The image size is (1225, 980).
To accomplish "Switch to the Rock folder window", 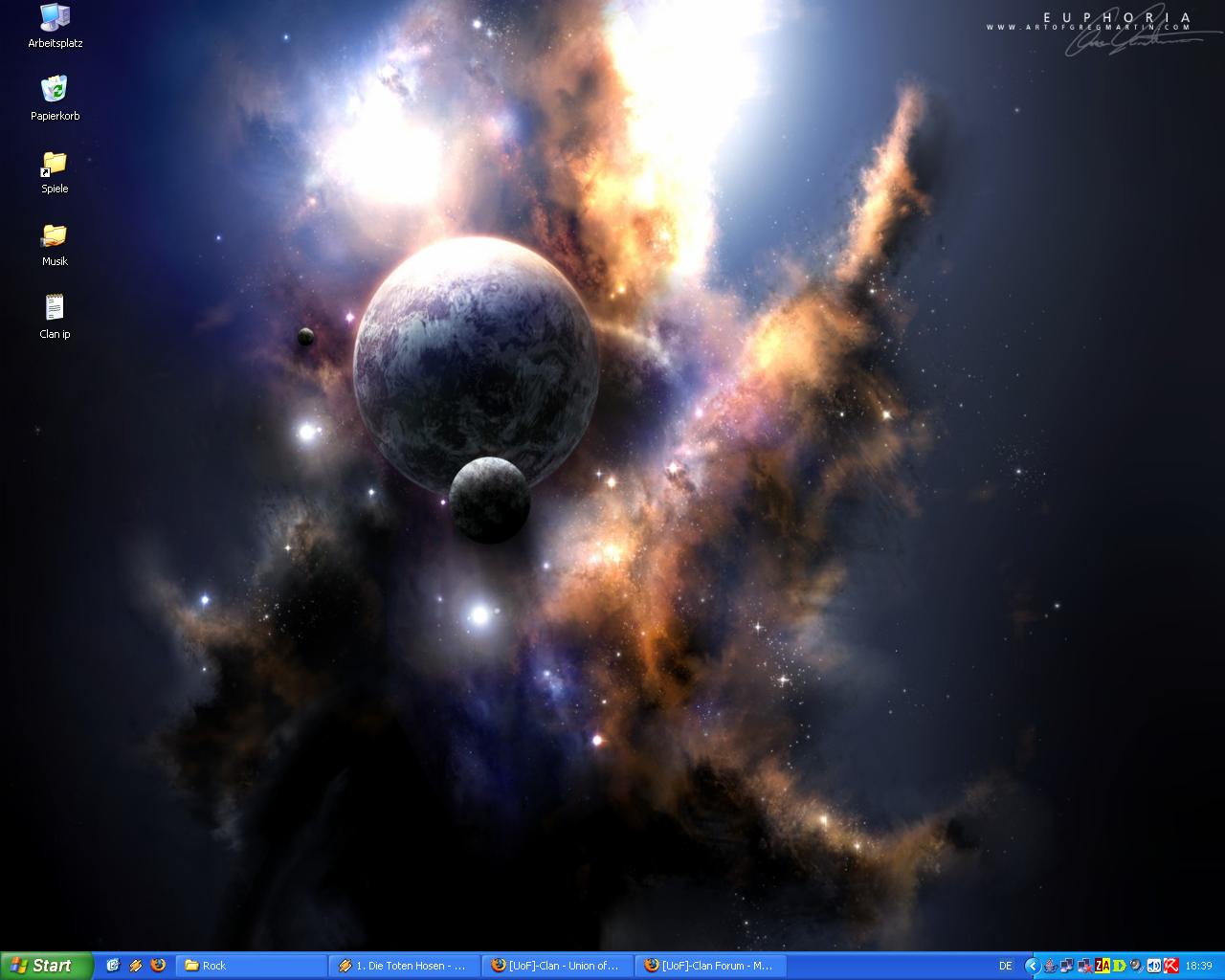I will [251, 966].
